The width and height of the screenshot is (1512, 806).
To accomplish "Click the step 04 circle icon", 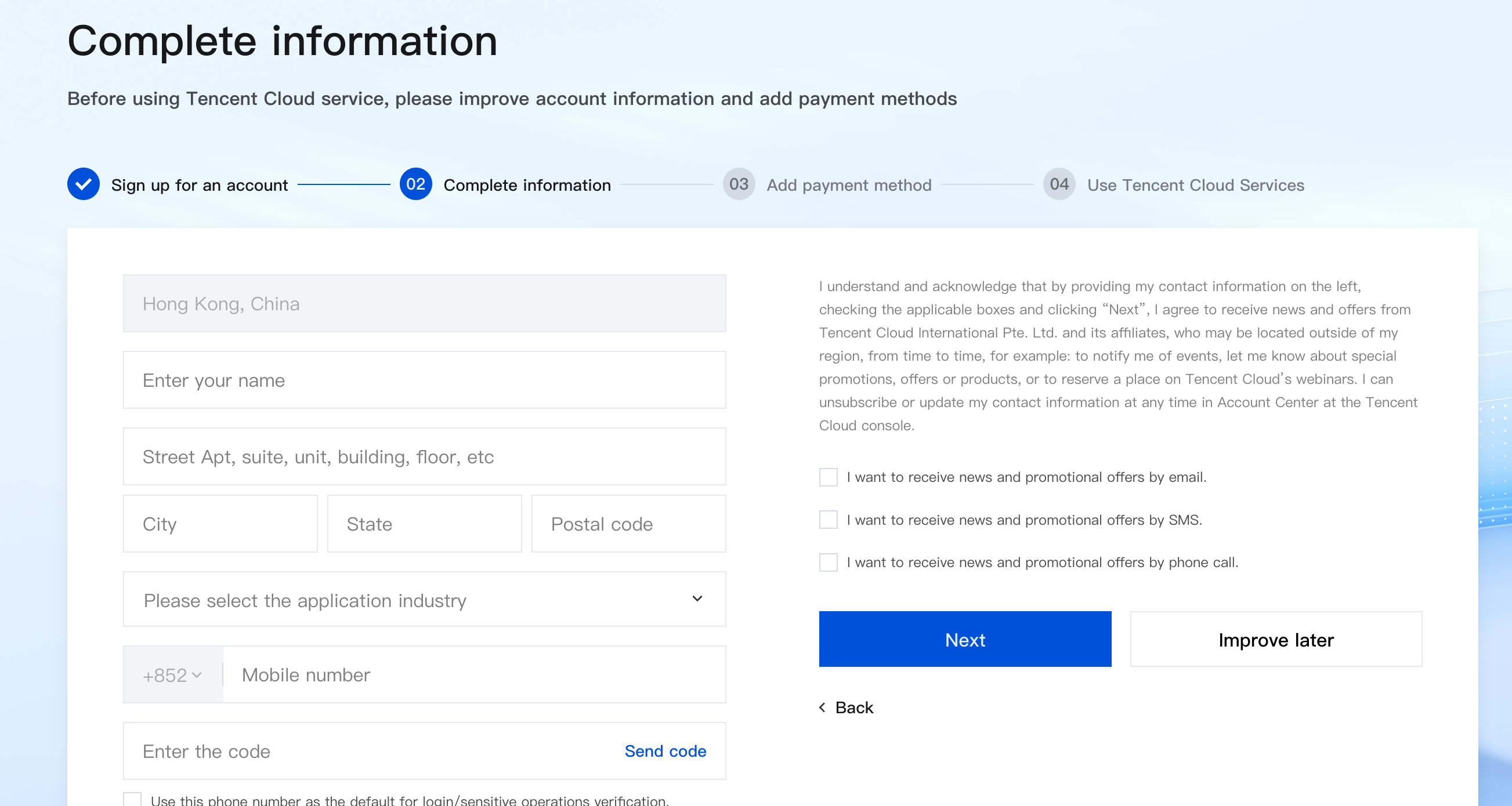I will 1059,184.
